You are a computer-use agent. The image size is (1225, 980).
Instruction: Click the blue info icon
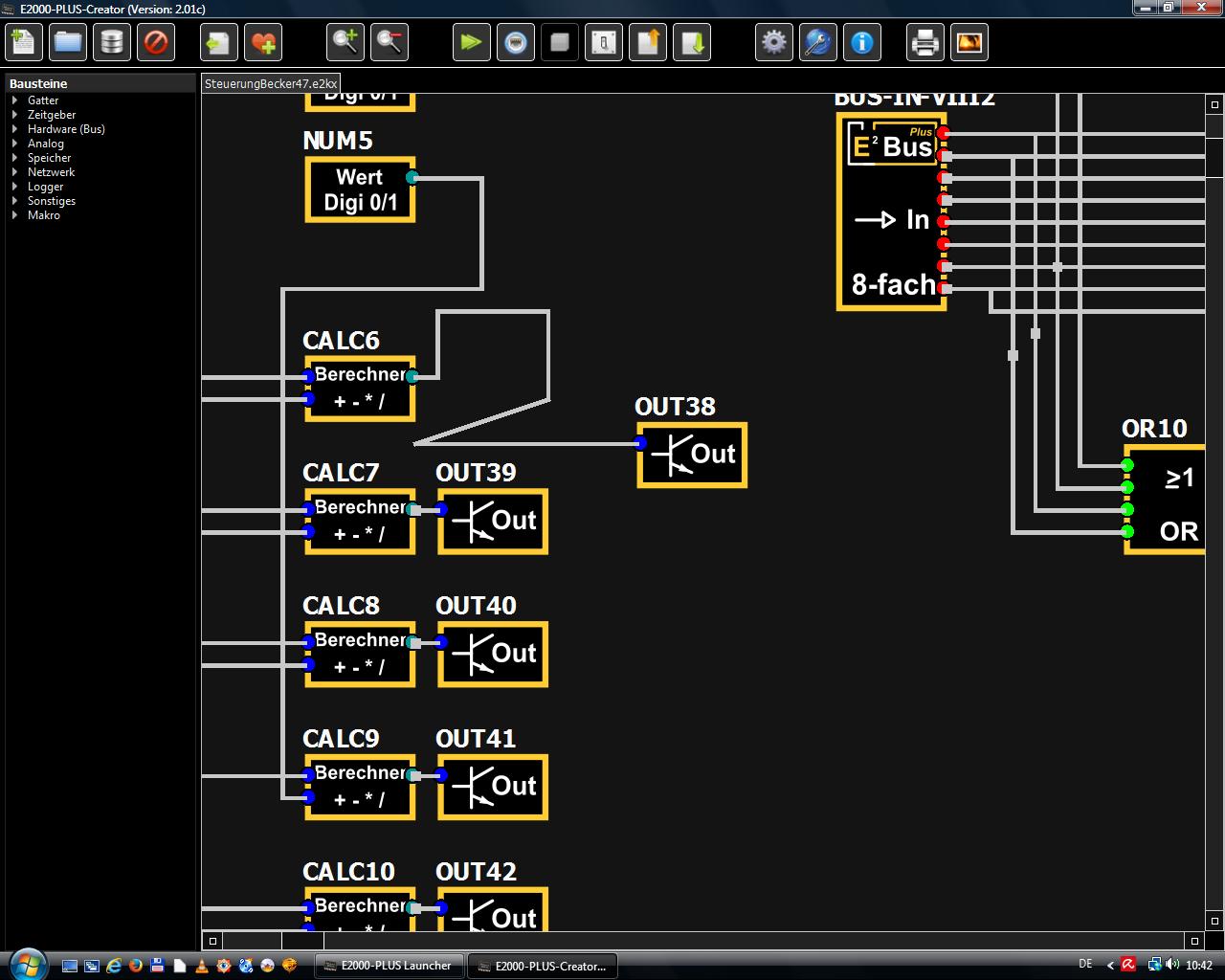click(862, 42)
